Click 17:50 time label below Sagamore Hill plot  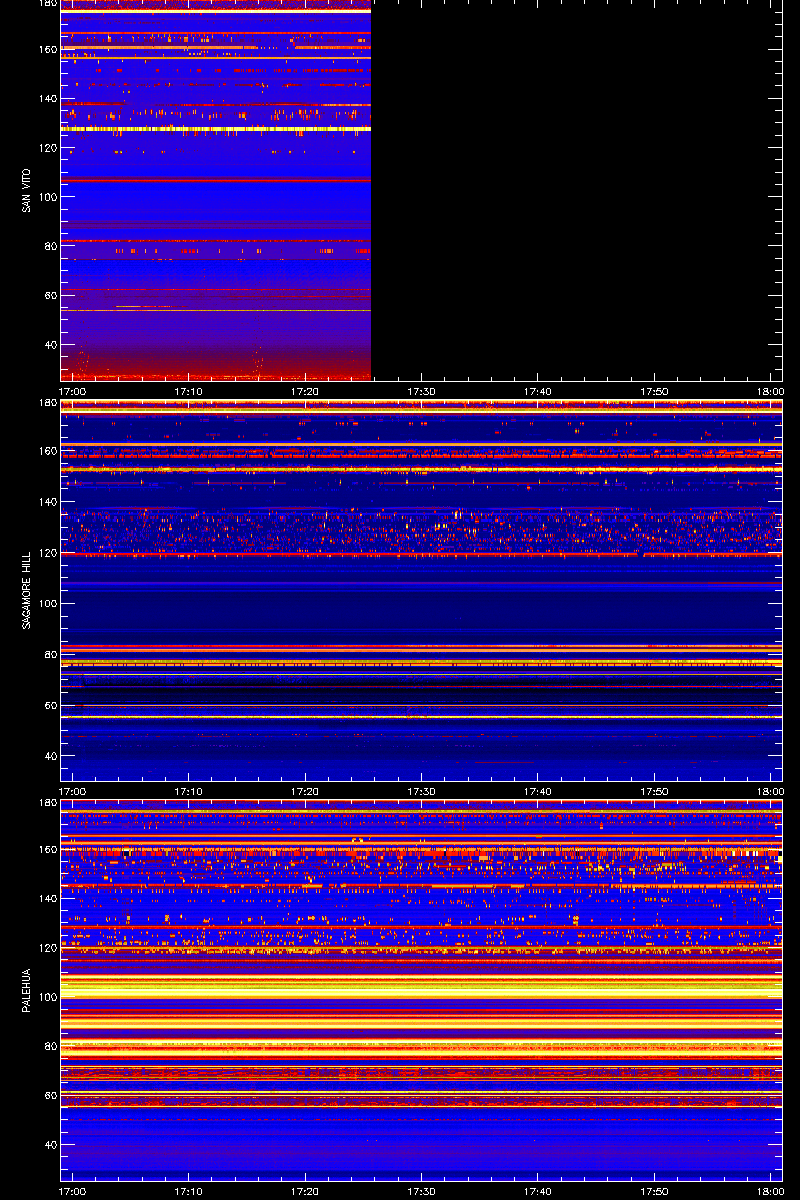coord(654,791)
